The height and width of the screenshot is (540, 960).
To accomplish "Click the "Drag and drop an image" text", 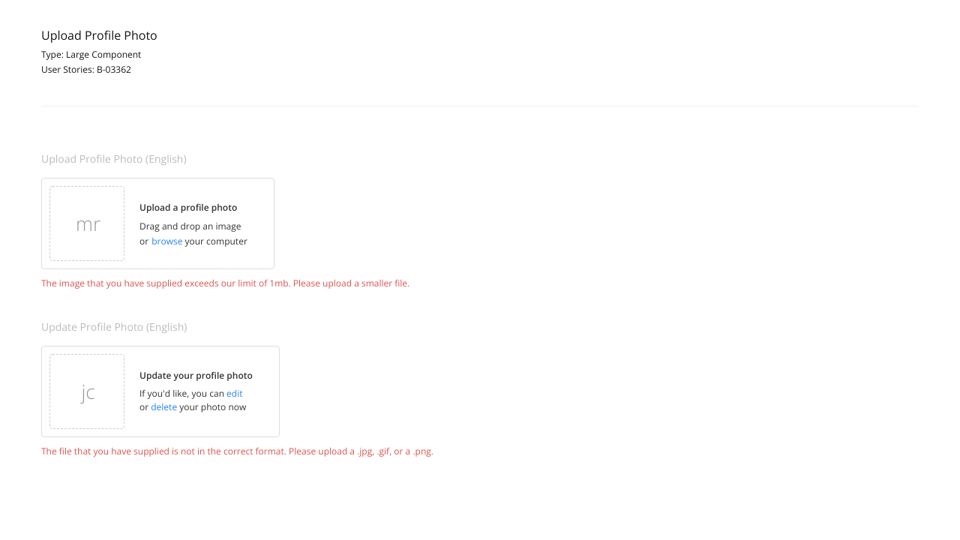I will [x=190, y=226].
